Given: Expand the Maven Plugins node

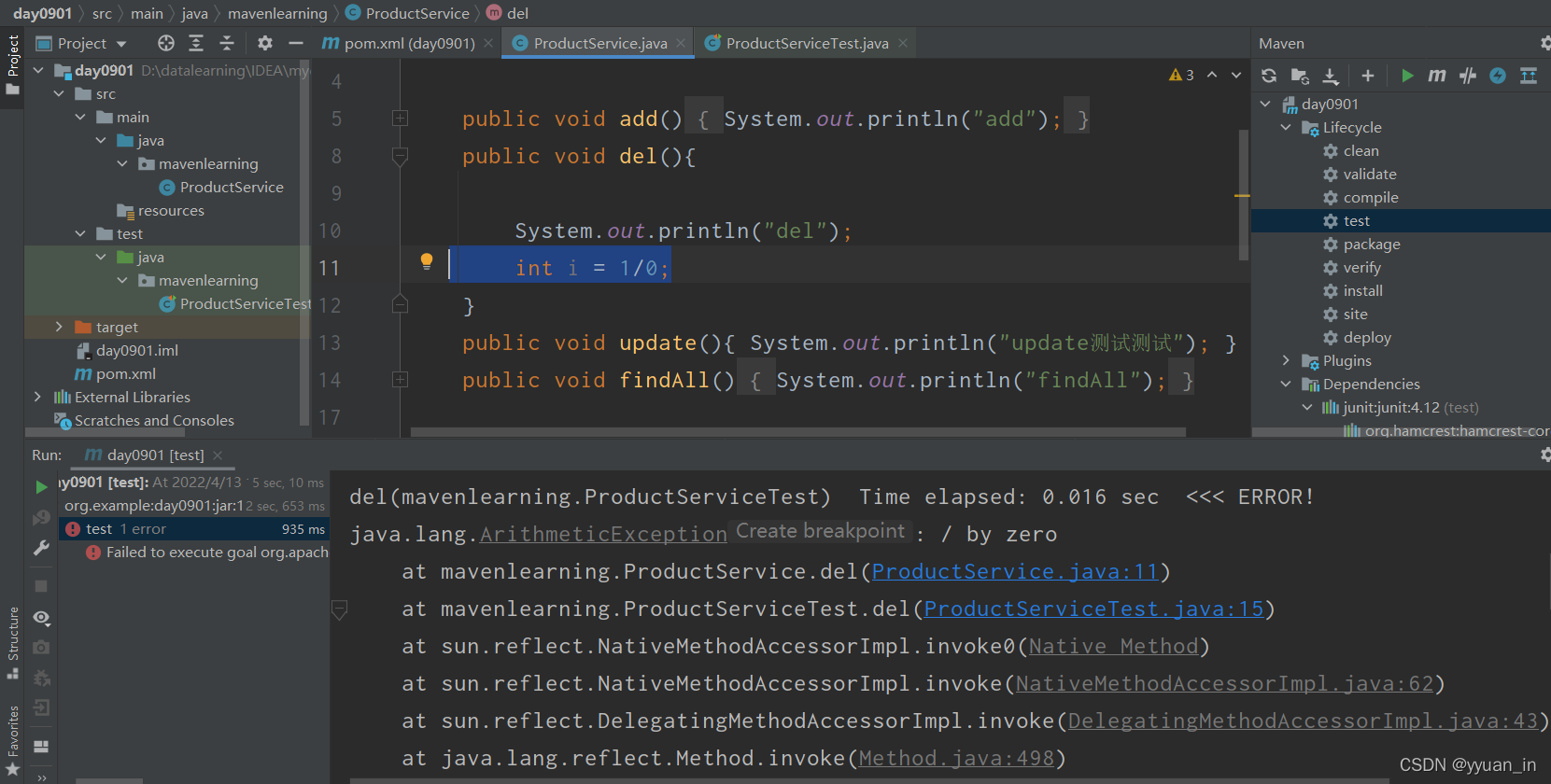Looking at the screenshot, I should point(1286,360).
